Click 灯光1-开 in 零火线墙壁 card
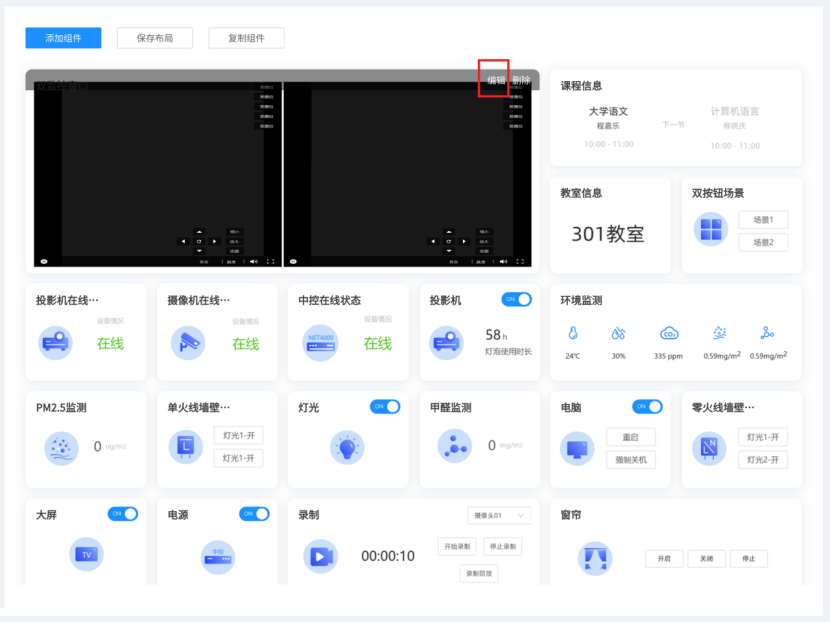The image size is (830, 622). pos(763,437)
